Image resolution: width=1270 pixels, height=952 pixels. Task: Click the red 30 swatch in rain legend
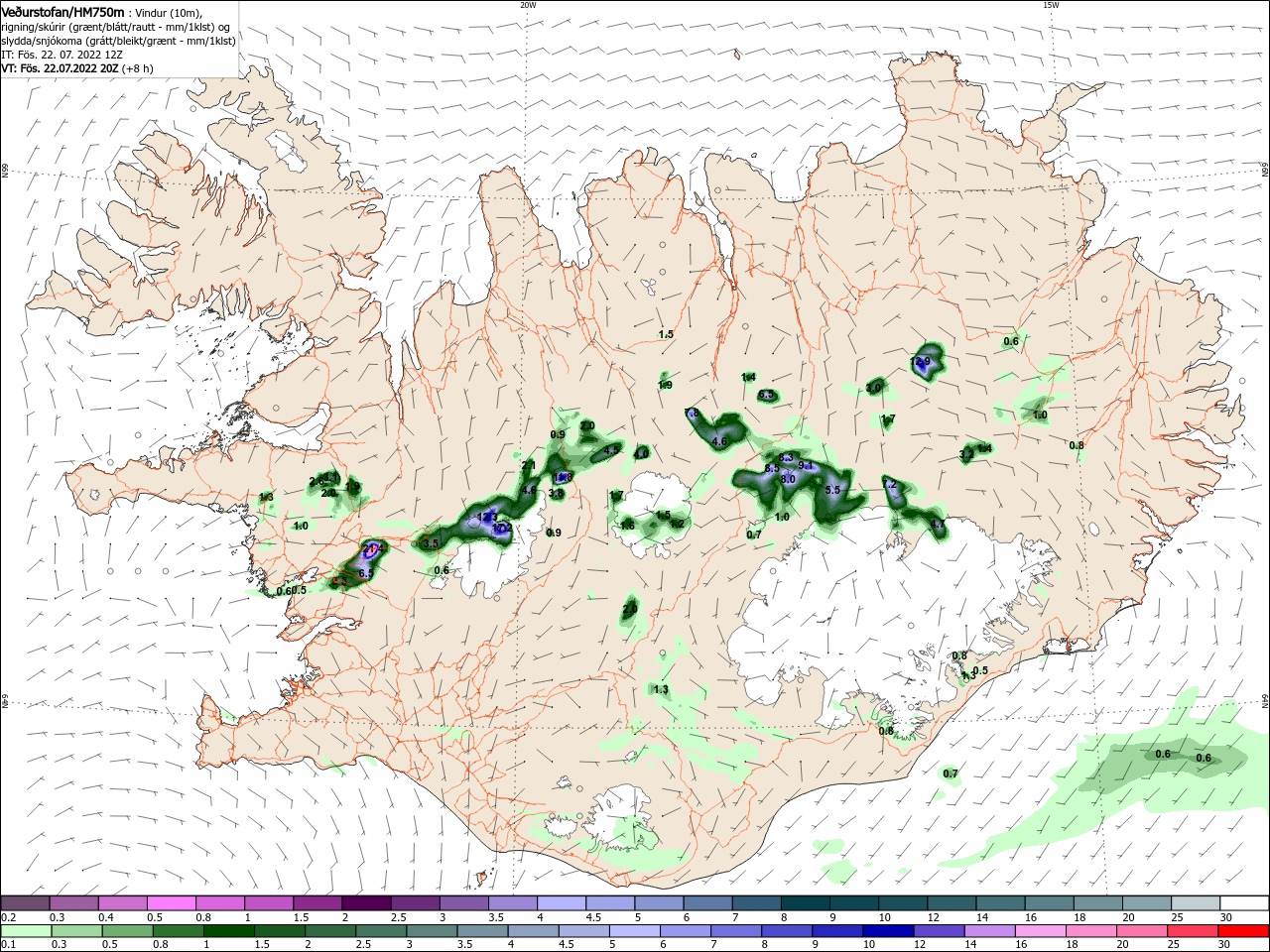point(1244,931)
